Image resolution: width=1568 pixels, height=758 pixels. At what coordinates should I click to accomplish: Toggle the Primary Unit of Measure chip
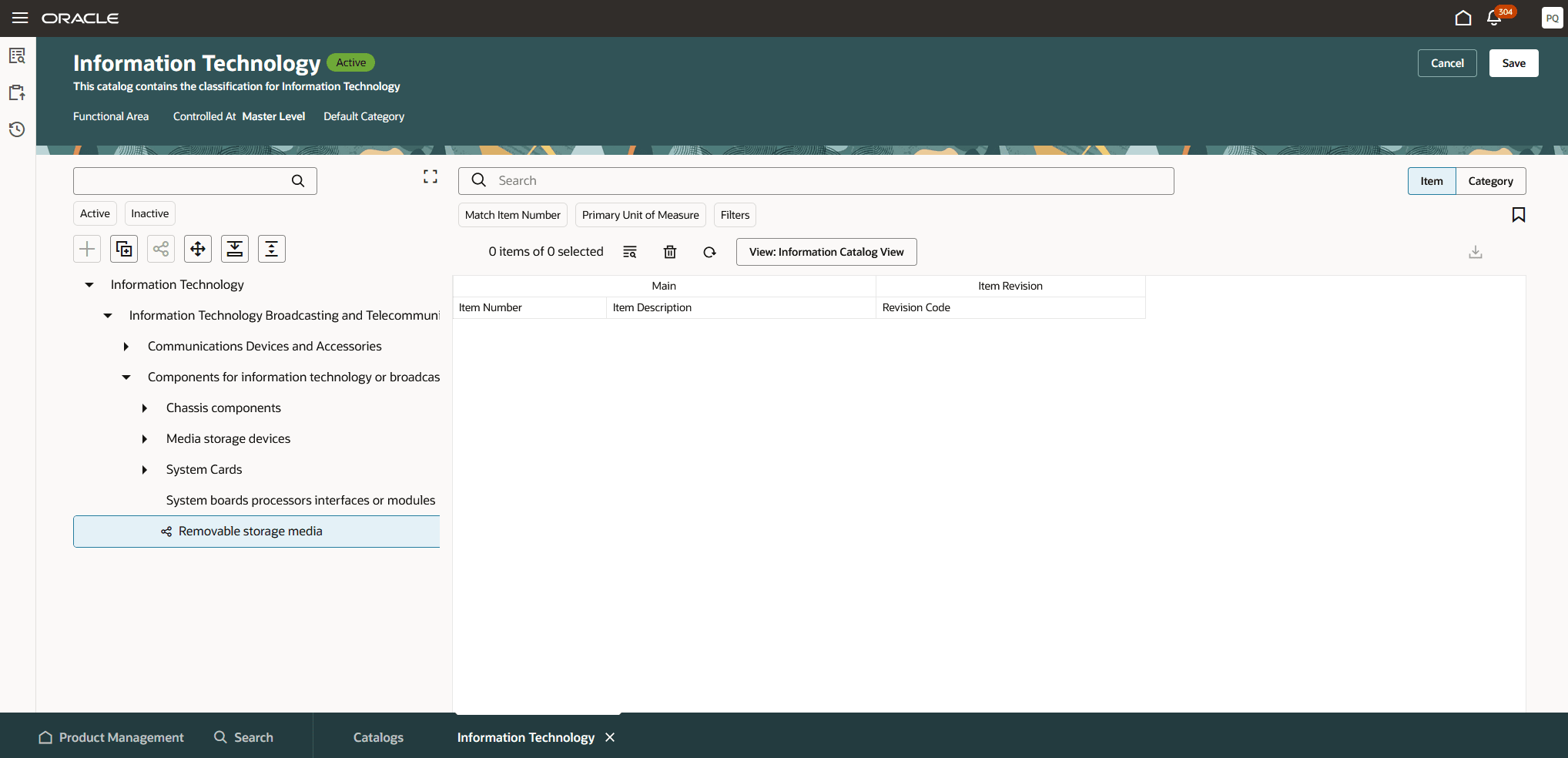[641, 215]
